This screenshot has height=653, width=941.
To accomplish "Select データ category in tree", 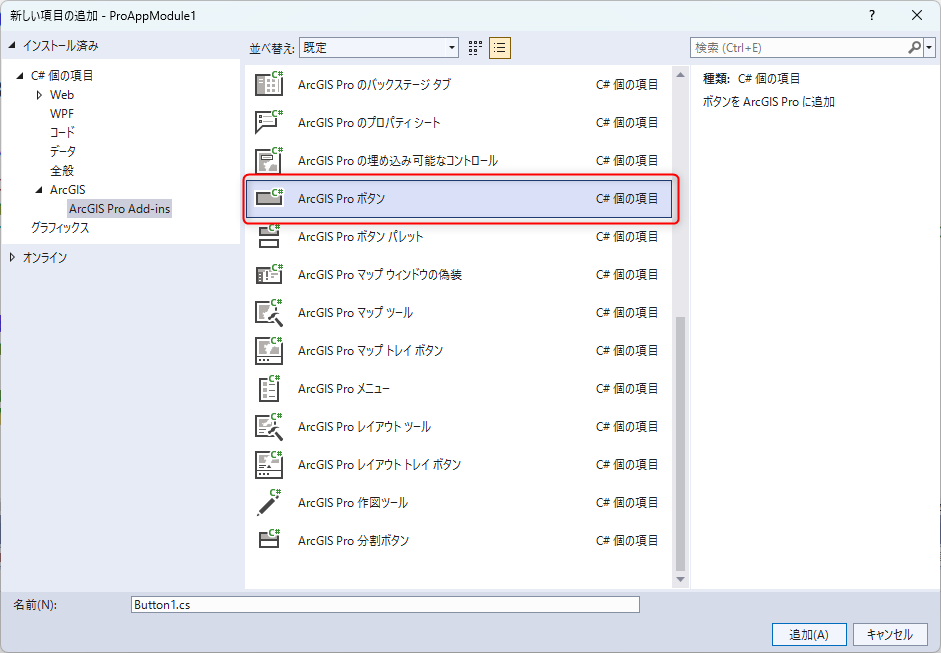I will click(63, 151).
